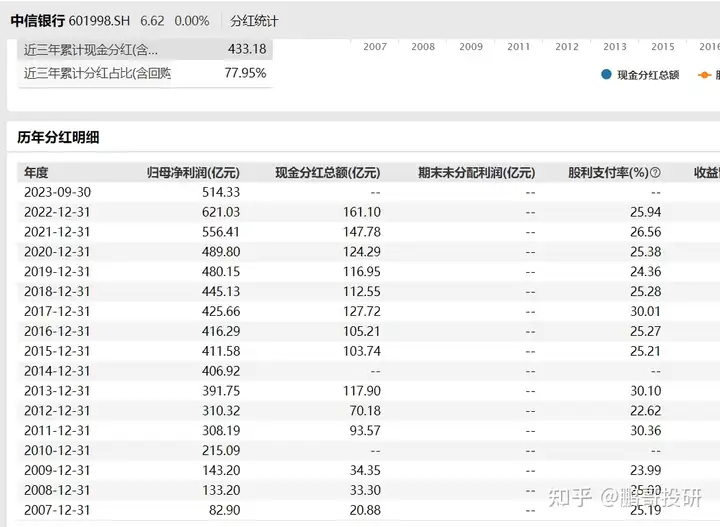Click net profit value 82.90
720x527 pixels.
pyautogui.click(x=225, y=510)
